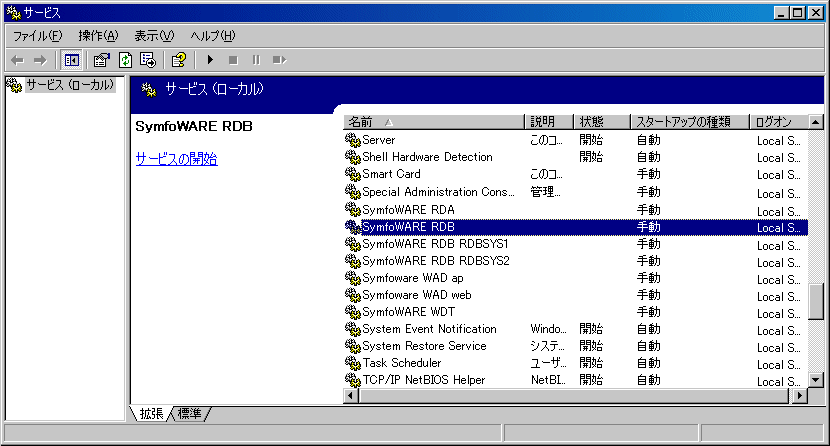
Task: Sort by the 状態 column header
Action: pos(602,122)
